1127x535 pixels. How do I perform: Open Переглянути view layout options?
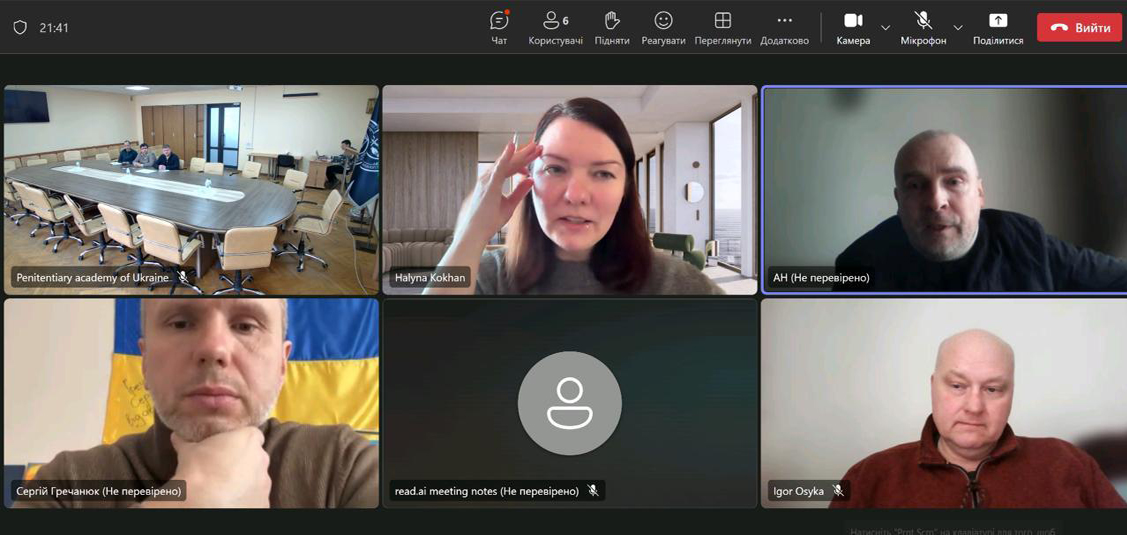pos(722,28)
